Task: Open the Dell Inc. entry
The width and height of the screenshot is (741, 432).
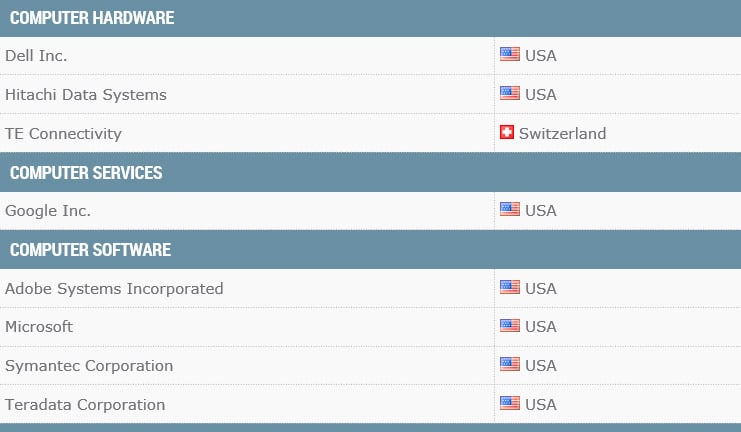Action: (x=36, y=56)
